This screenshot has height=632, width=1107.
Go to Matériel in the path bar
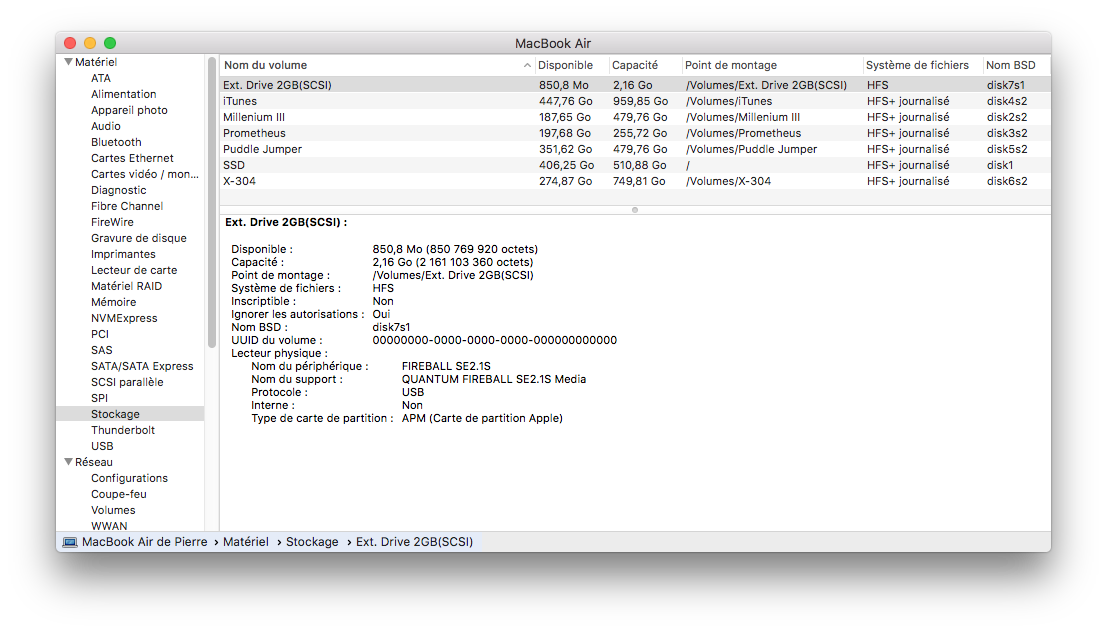click(x=246, y=542)
